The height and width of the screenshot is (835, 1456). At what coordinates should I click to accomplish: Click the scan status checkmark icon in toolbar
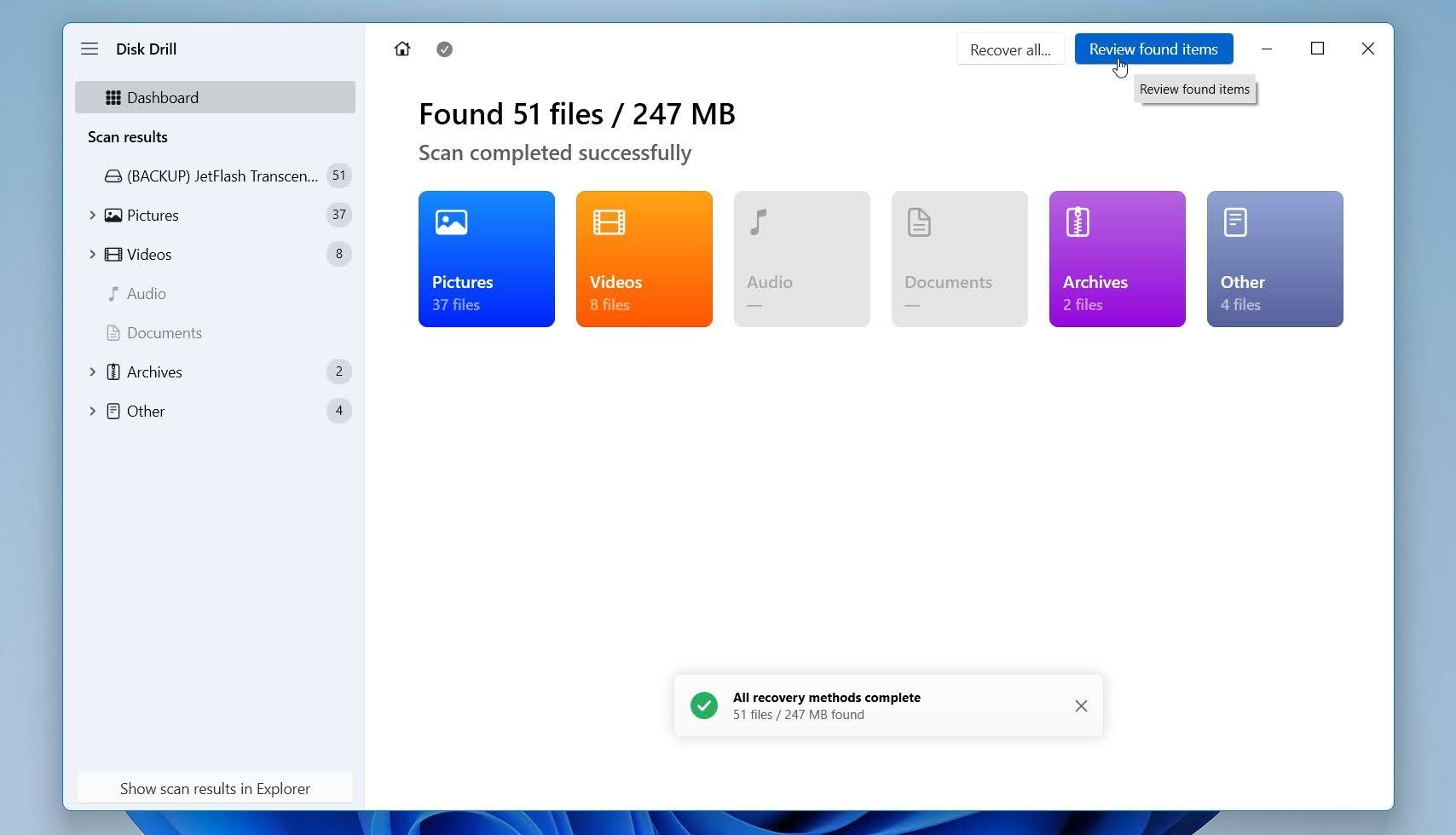[444, 49]
